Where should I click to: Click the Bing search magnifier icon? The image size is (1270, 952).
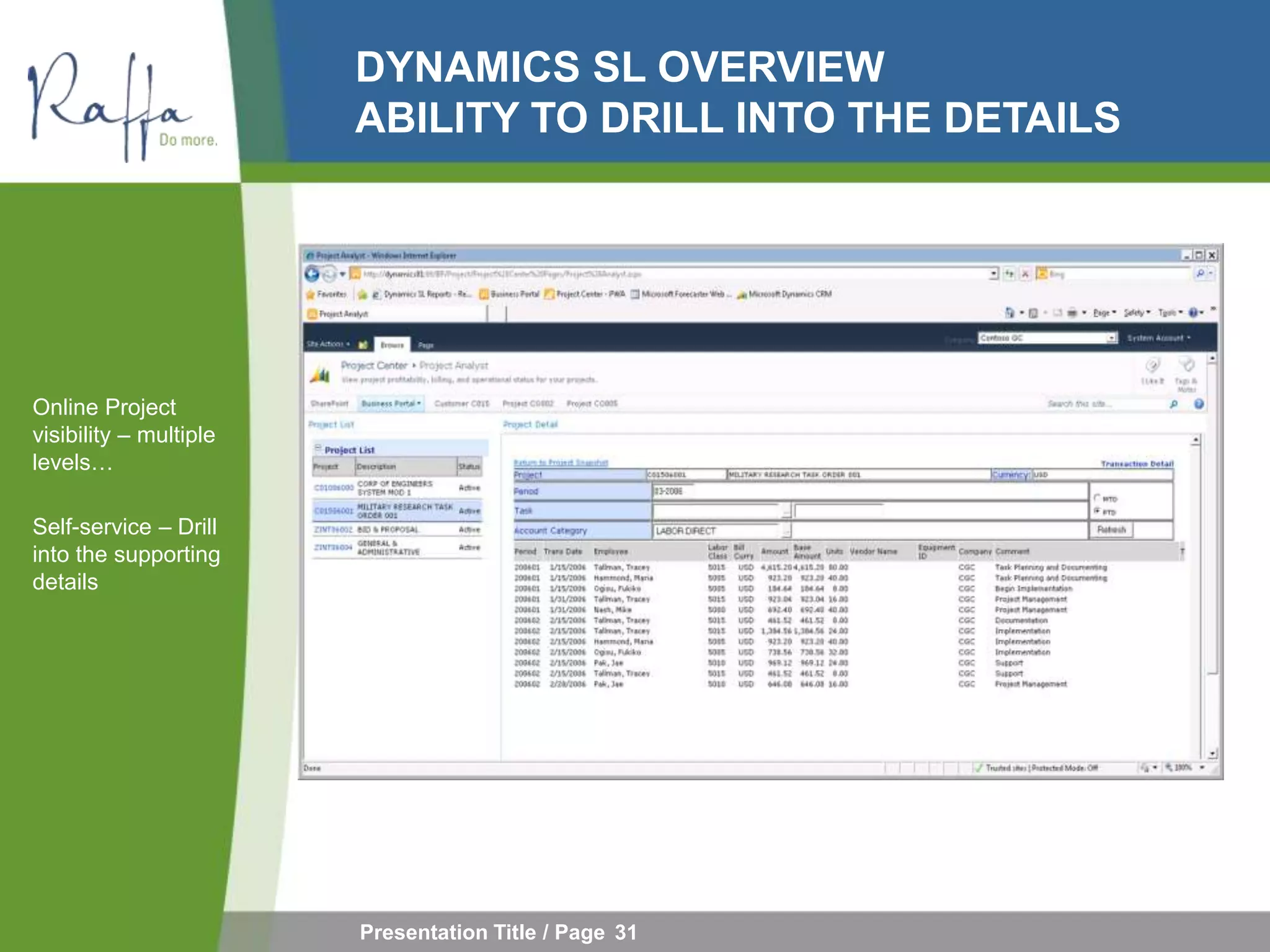1200,273
